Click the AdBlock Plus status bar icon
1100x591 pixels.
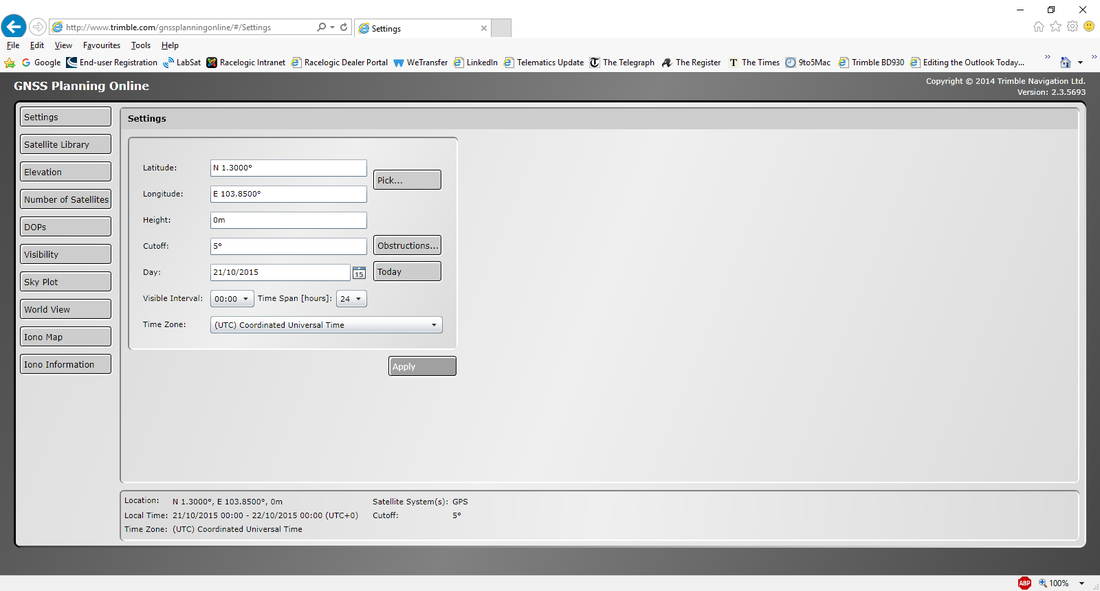1024,583
